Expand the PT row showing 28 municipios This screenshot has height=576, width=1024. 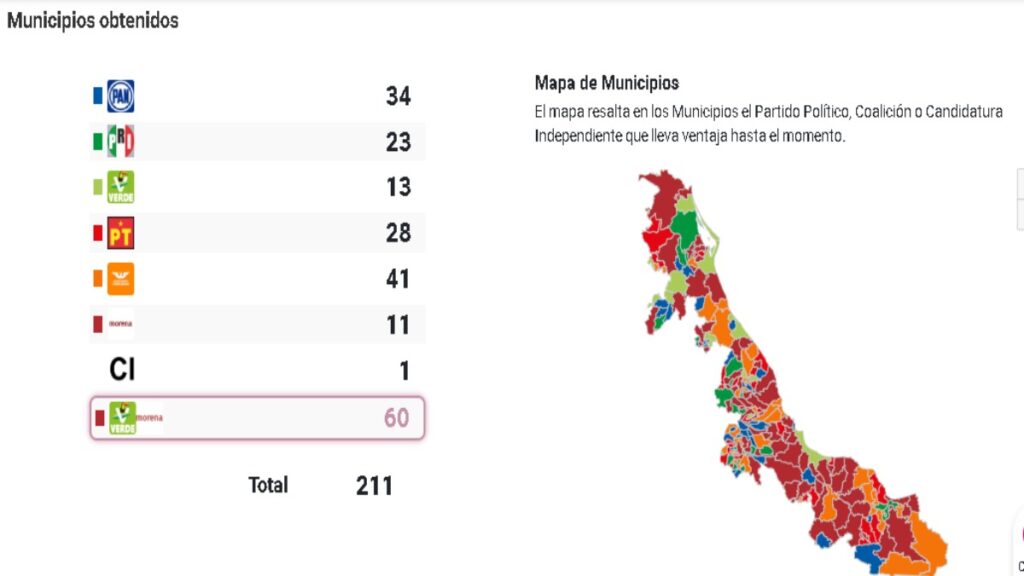click(x=256, y=232)
